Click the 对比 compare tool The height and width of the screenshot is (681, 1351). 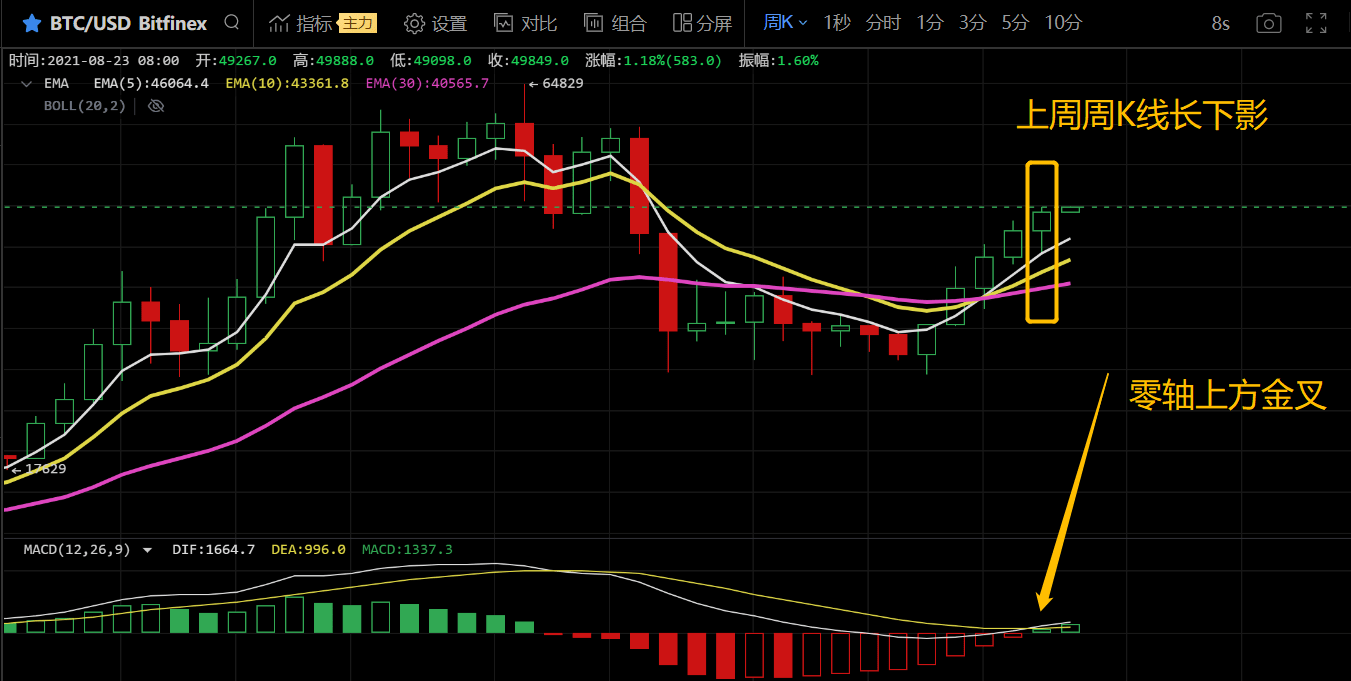tap(526, 23)
